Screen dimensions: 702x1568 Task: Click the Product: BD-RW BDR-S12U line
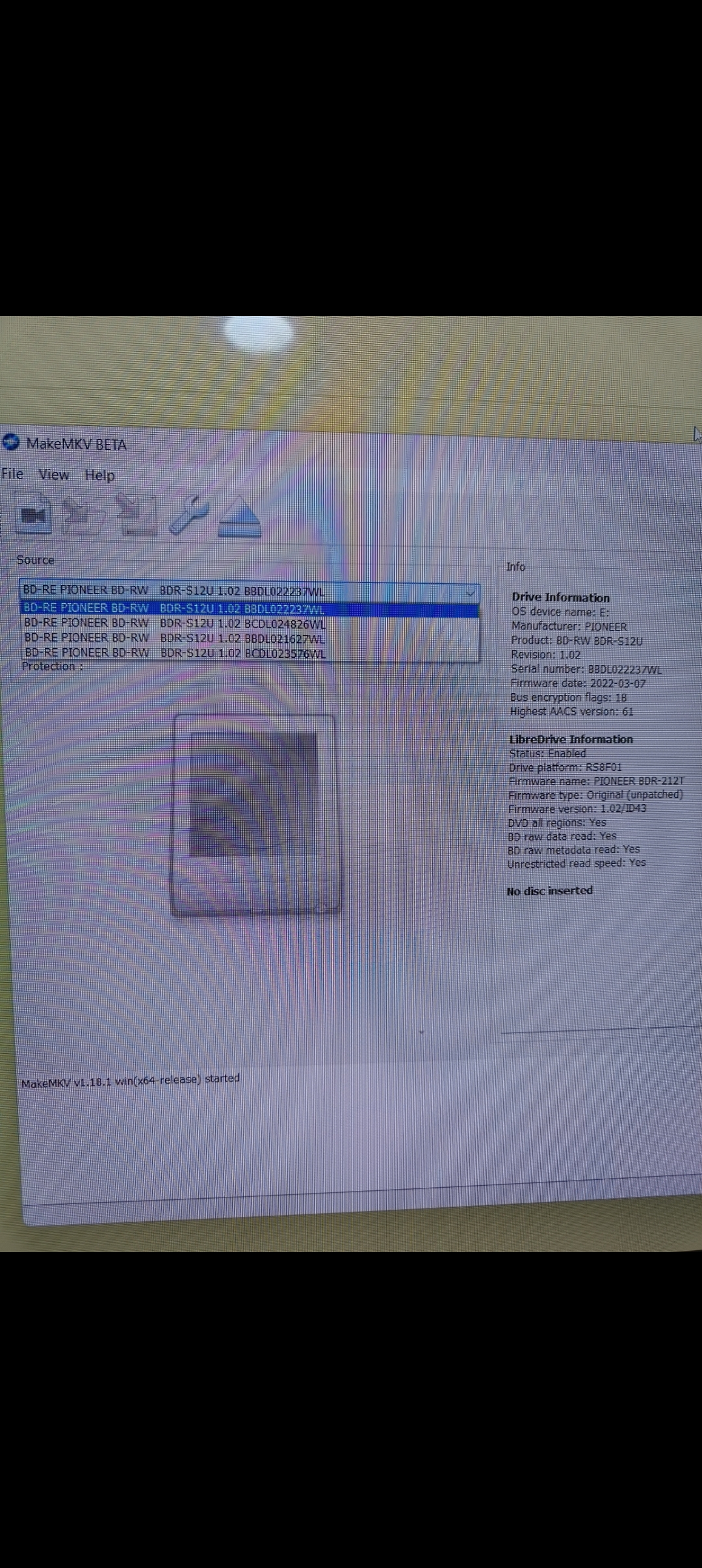tap(577, 640)
